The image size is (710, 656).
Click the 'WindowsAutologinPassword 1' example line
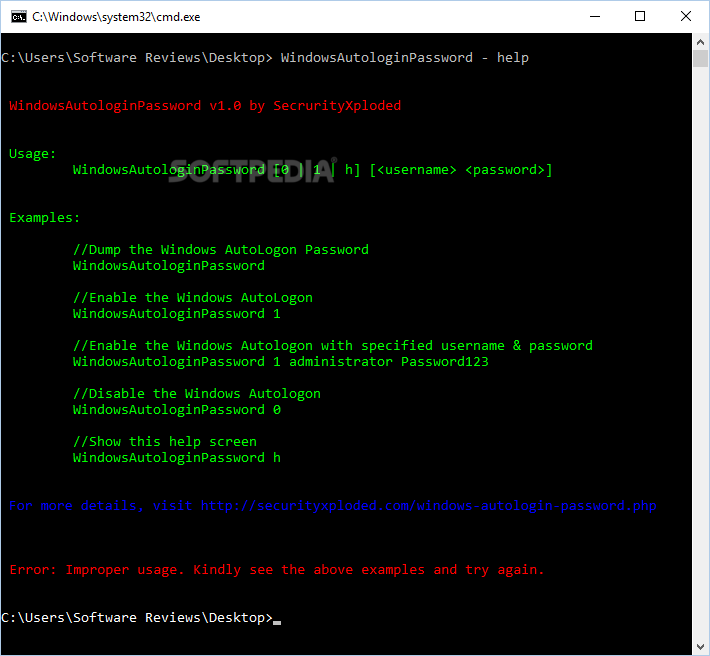[177, 314]
